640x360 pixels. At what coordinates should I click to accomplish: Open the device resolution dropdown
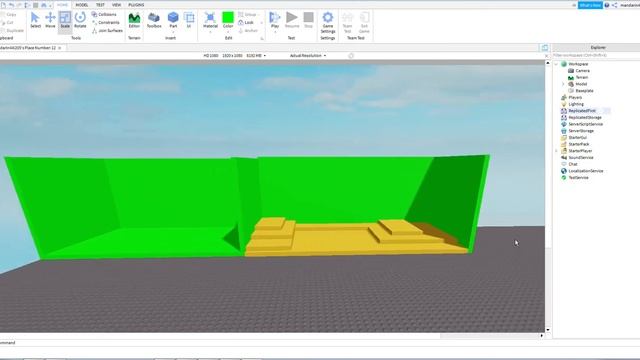(x=234, y=56)
